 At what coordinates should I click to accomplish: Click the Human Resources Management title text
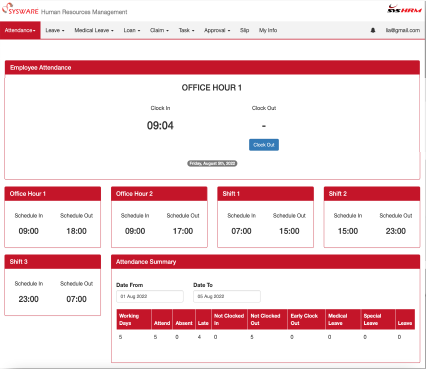84,12
